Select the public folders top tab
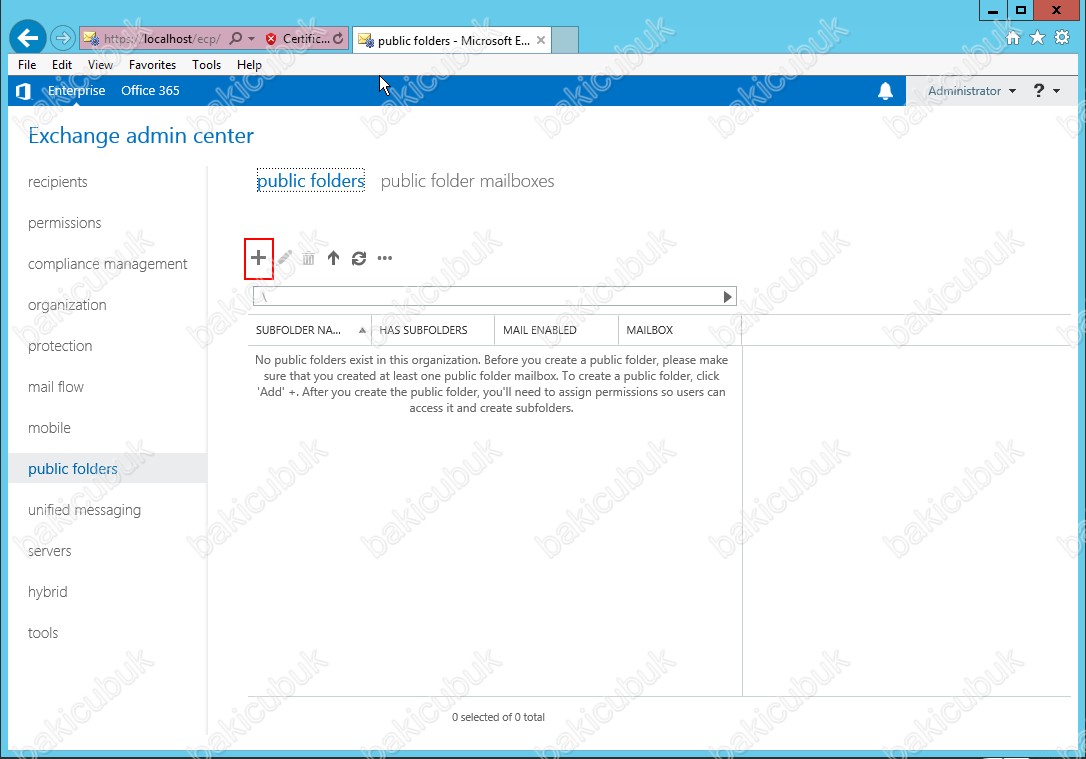1086x759 pixels. pos(310,181)
